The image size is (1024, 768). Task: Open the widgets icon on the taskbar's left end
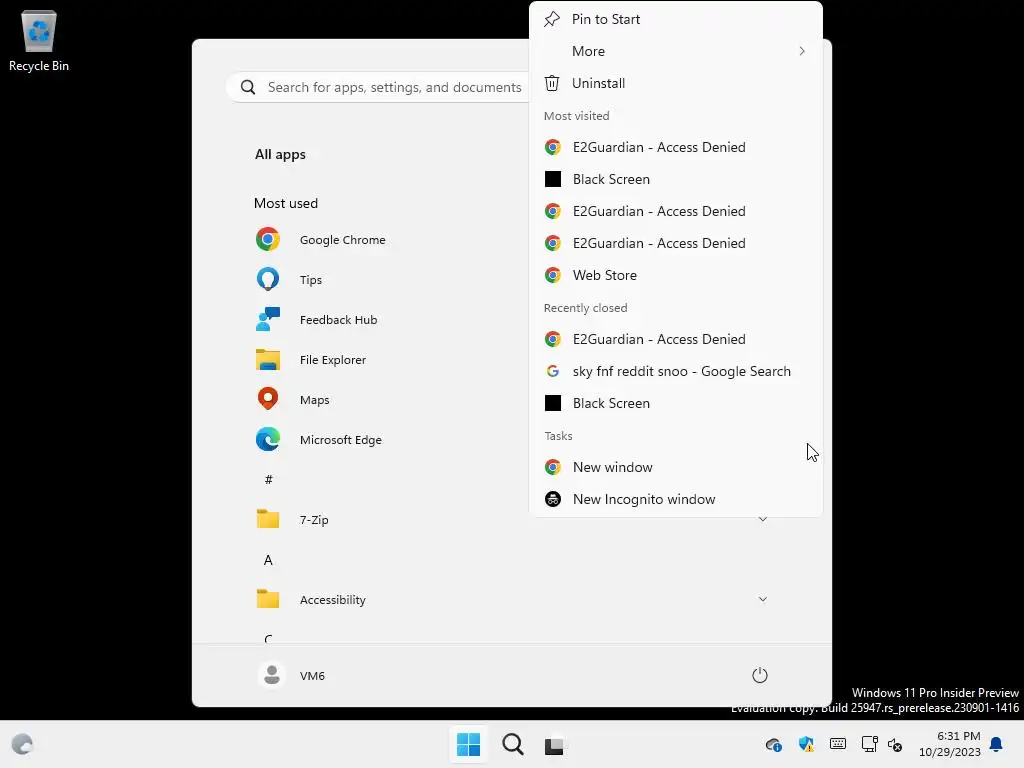tap(22, 744)
